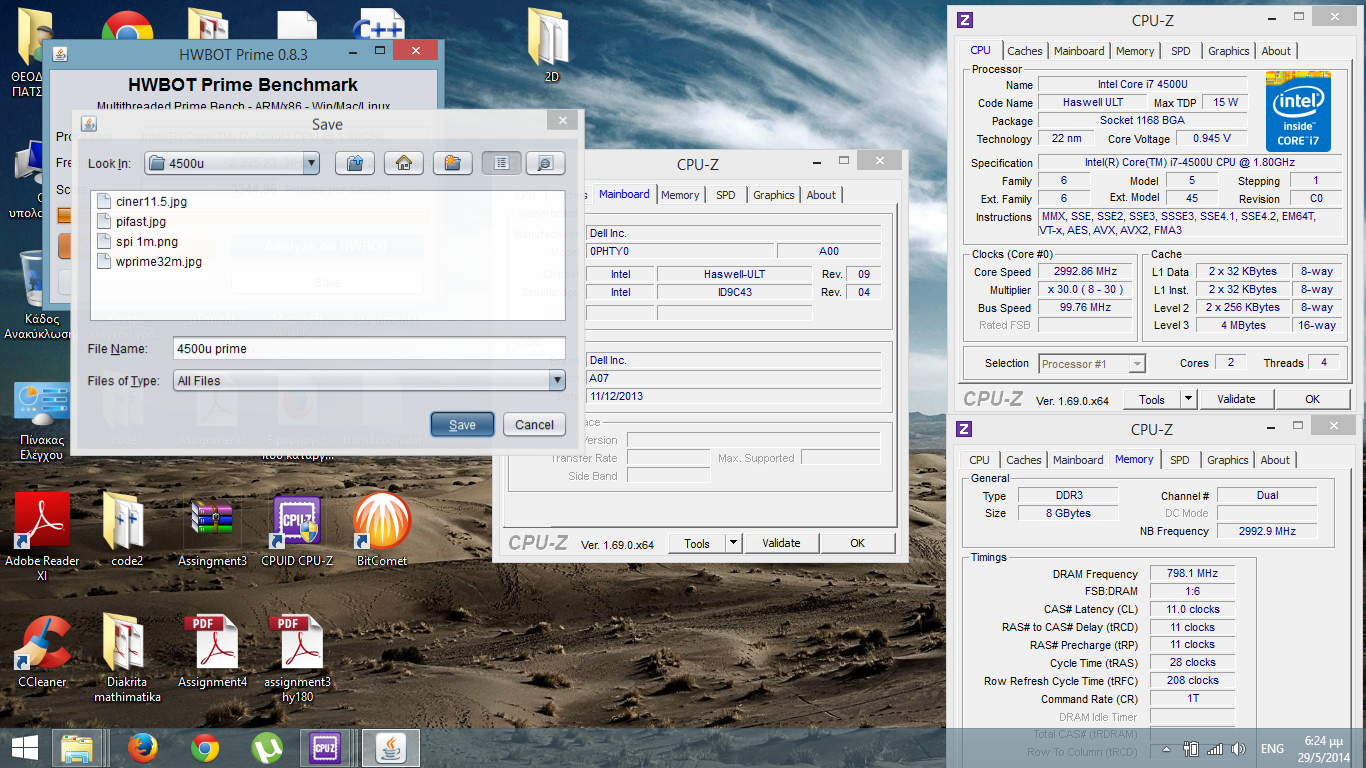Open CPUID CPU-Z desktop shortcut
The height and width of the screenshot is (768, 1366).
[x=297, y=531]
